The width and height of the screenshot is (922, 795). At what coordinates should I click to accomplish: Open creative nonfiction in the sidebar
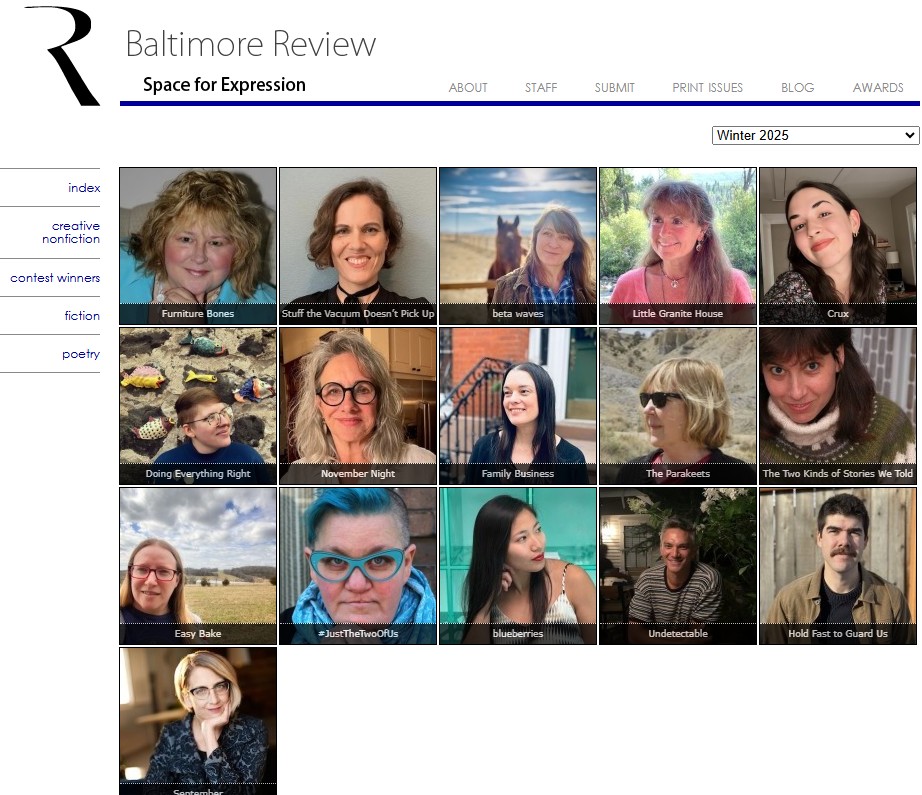click(x=71, y=232)
